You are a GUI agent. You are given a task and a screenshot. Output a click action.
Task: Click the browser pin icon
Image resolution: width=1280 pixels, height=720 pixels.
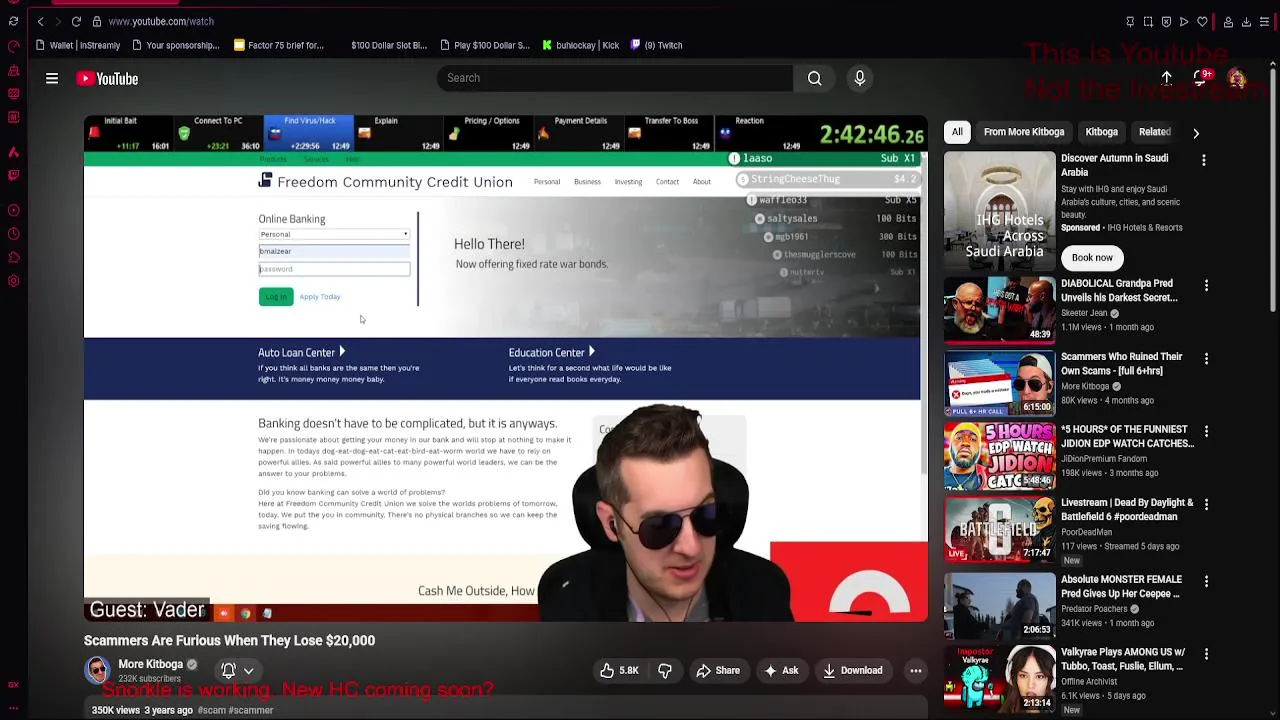pos(1130,21)
